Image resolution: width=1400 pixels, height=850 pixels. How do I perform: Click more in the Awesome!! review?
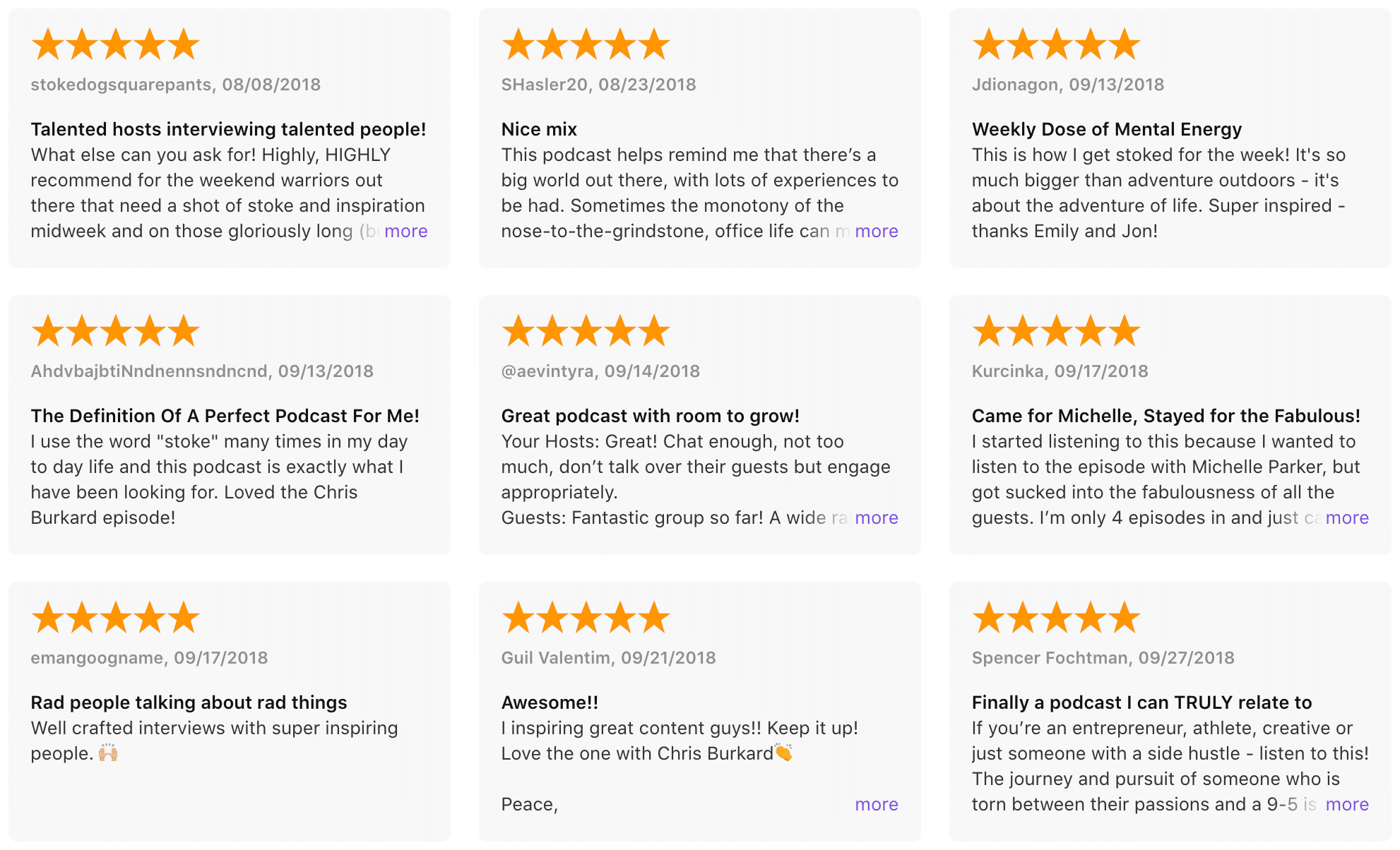point(876,805)
